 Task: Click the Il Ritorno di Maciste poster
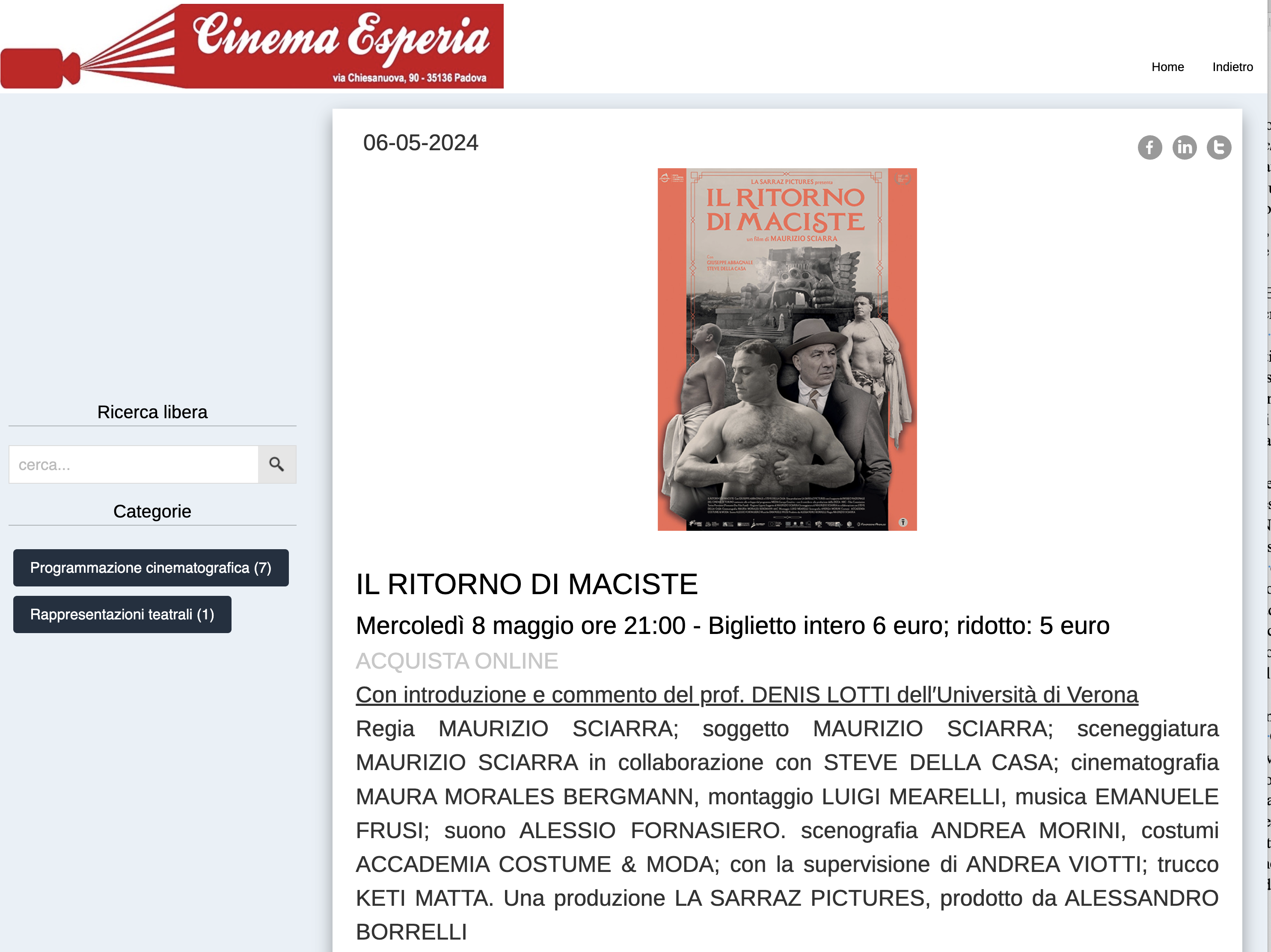click(x=787, y=350)
